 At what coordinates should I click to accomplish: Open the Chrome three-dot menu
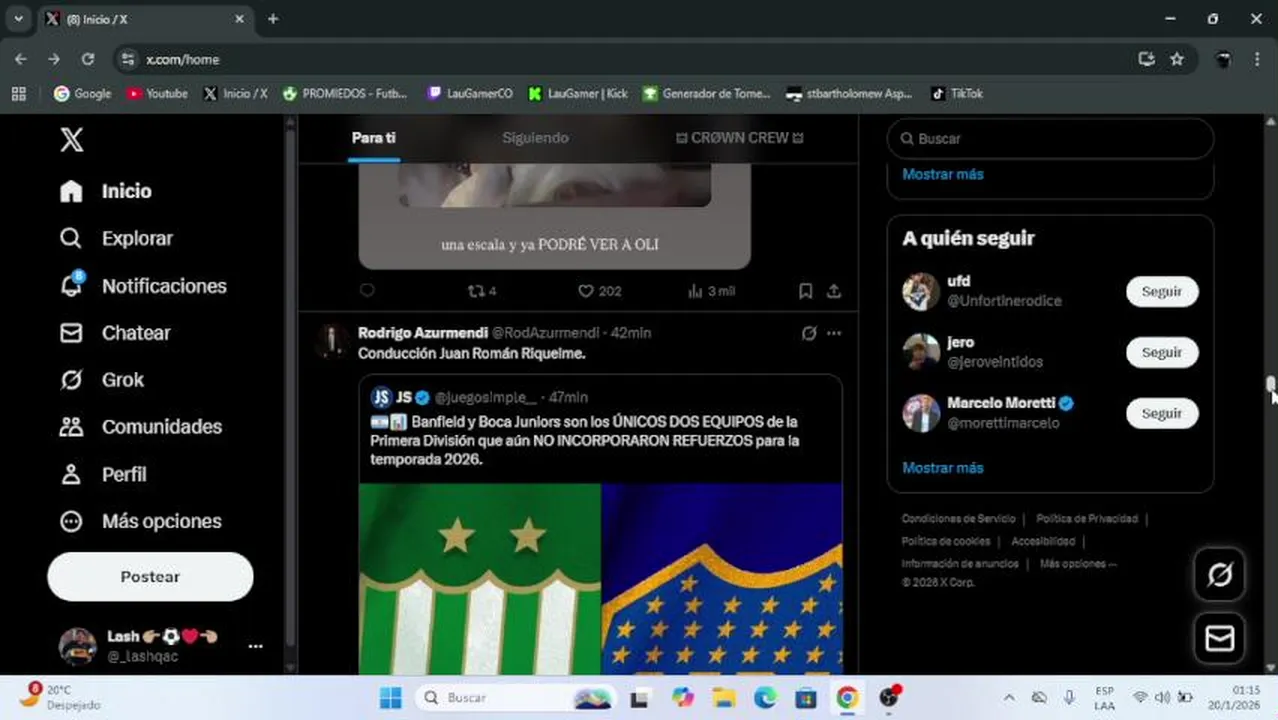coord(1257,59)
